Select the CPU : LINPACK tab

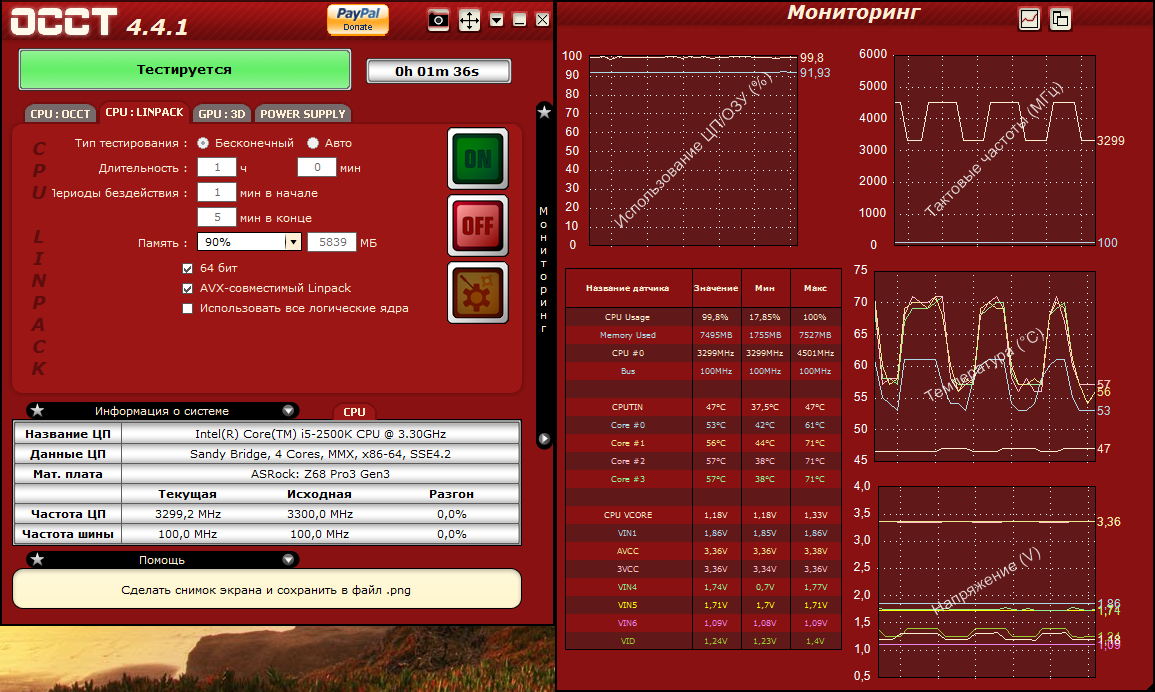coord(144,112)
